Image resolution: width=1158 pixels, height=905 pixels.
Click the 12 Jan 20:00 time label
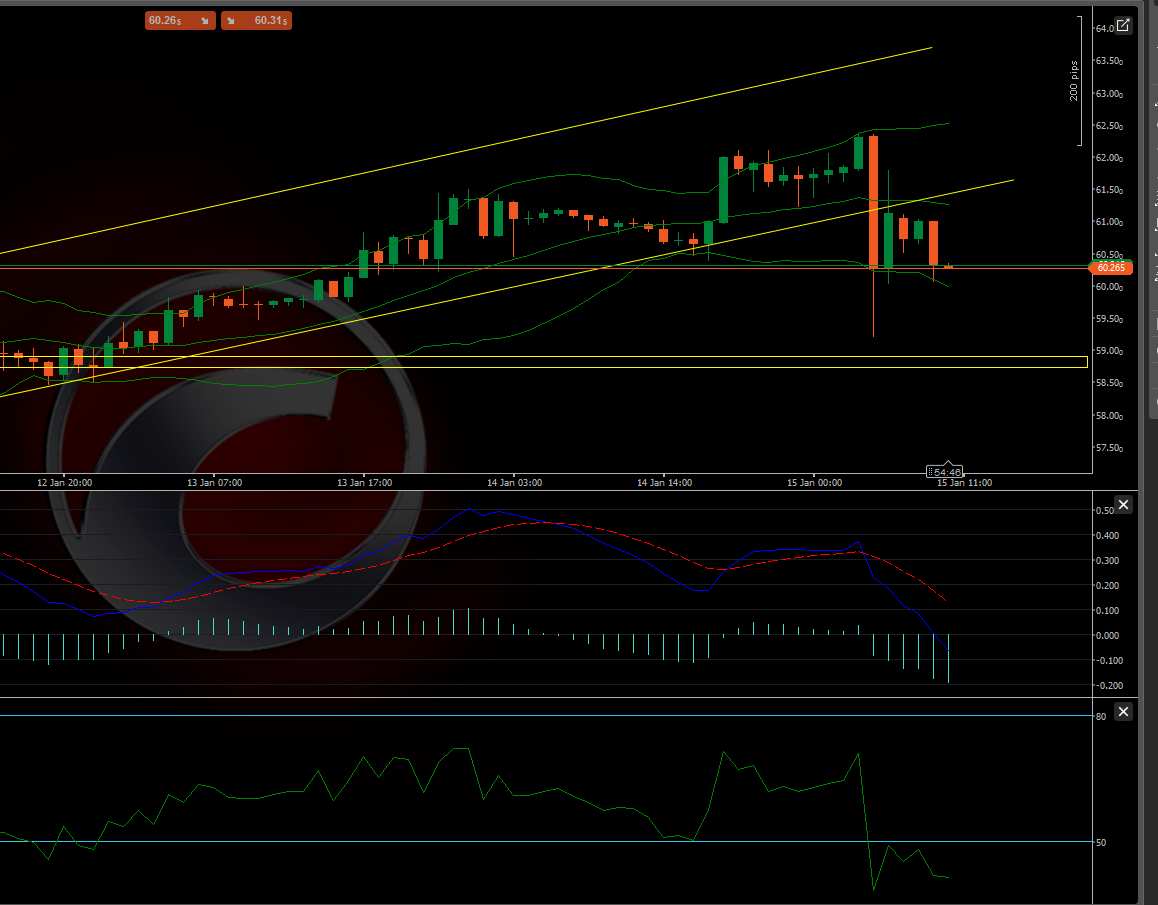click(64, 482)
